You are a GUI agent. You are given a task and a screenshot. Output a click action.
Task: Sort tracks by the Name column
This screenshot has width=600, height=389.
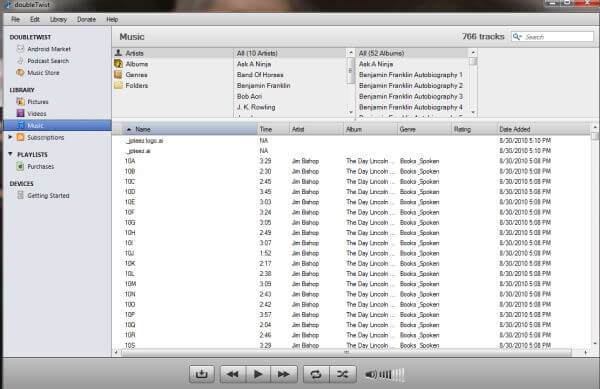point(190,129)
